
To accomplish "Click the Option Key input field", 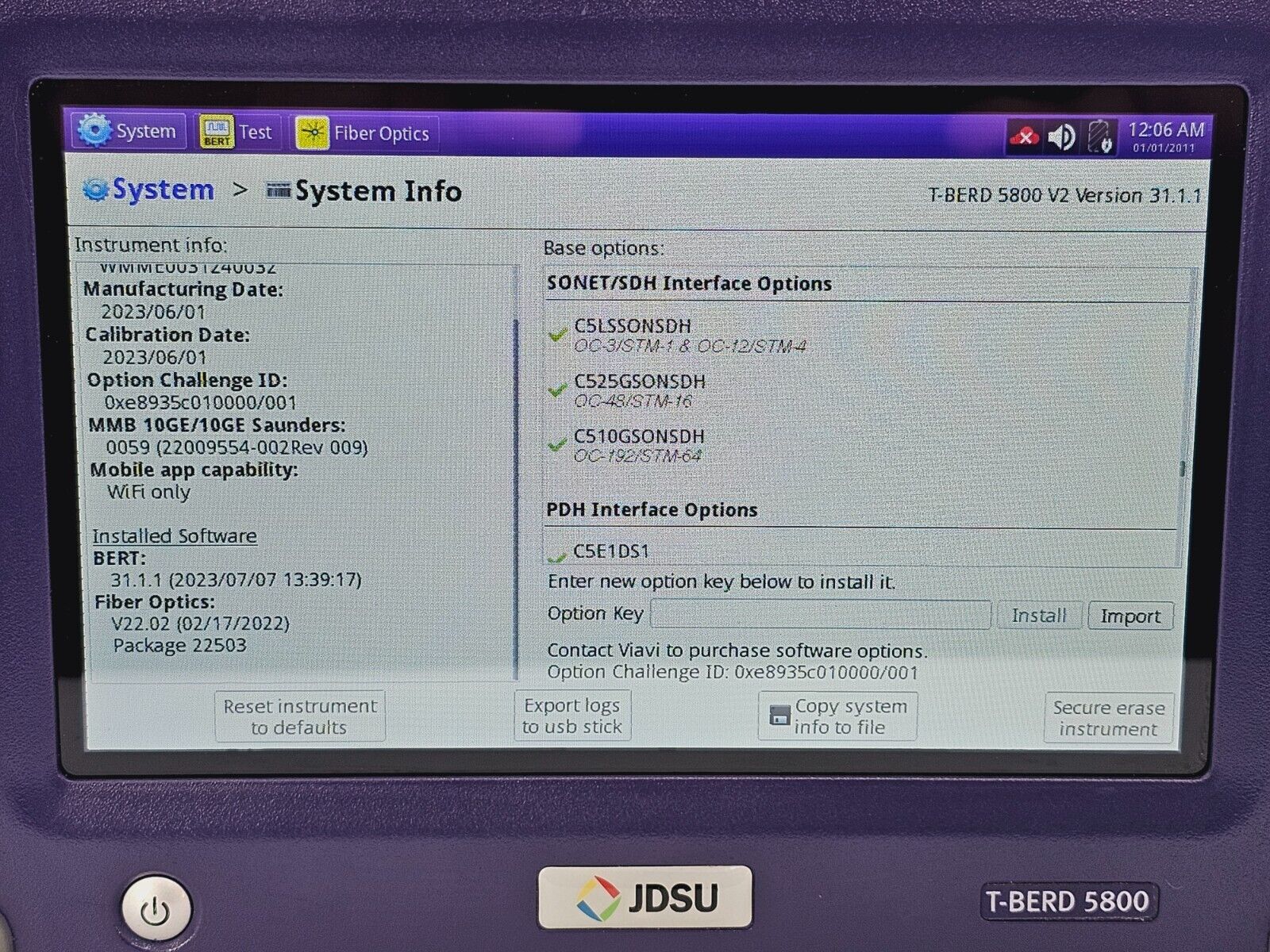I will pos(821,615).
